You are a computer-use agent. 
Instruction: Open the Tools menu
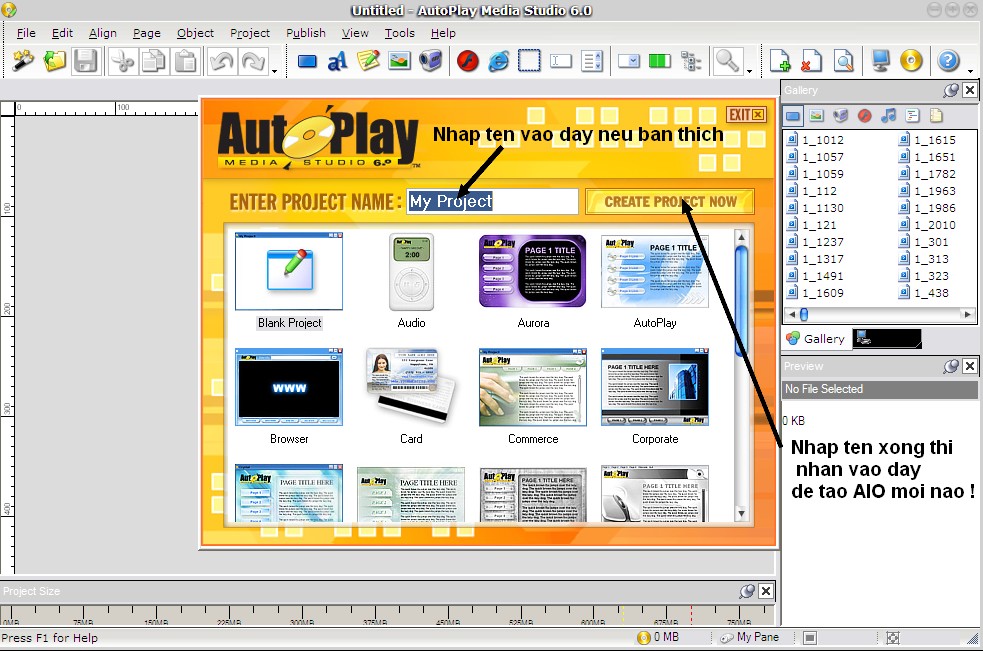point(399,33)
